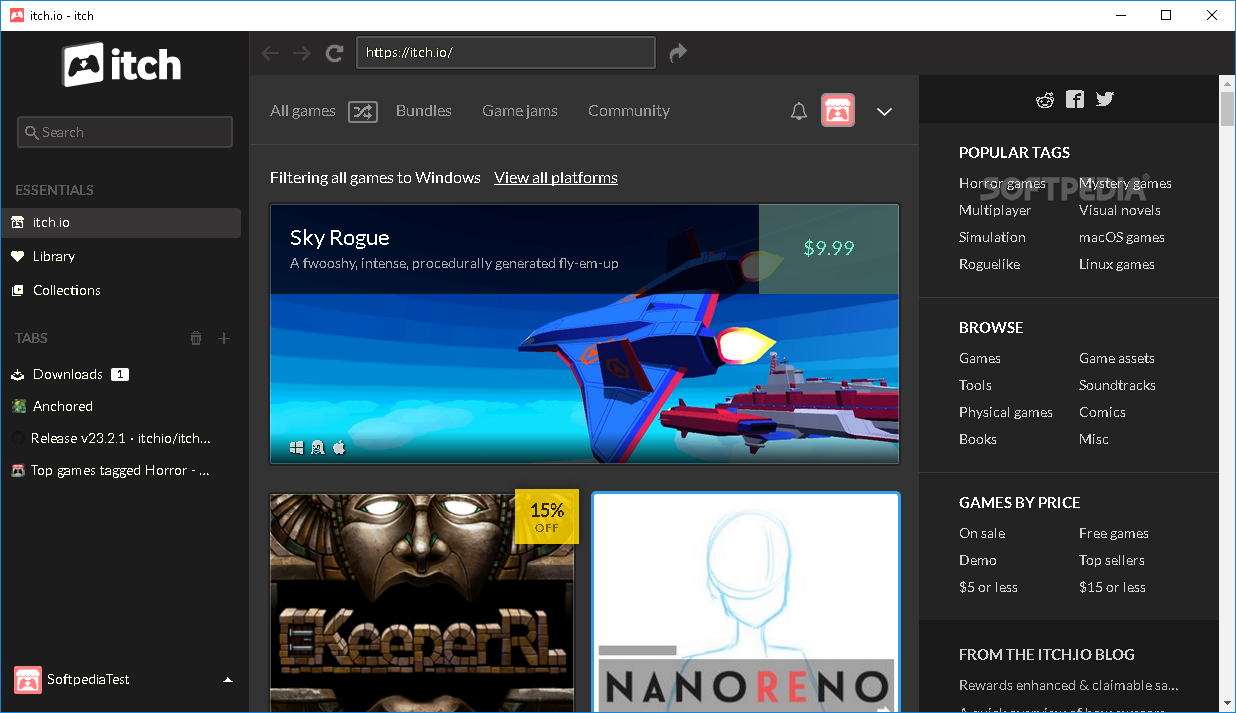The width and height of the screenshot is (1236, 713).
Task: Click the Library heart icon
Action: tap(18, 256)
